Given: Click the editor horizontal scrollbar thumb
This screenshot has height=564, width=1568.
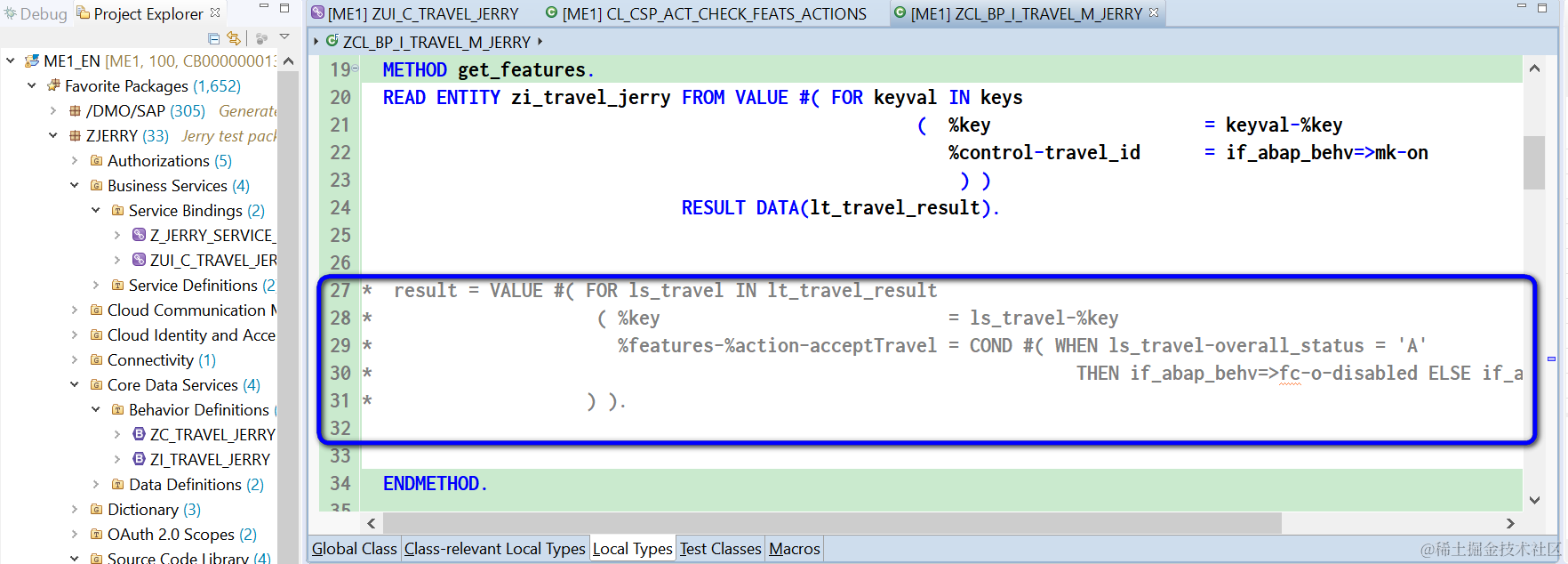Looking at the screenshot, I should (x=832, y=523).
